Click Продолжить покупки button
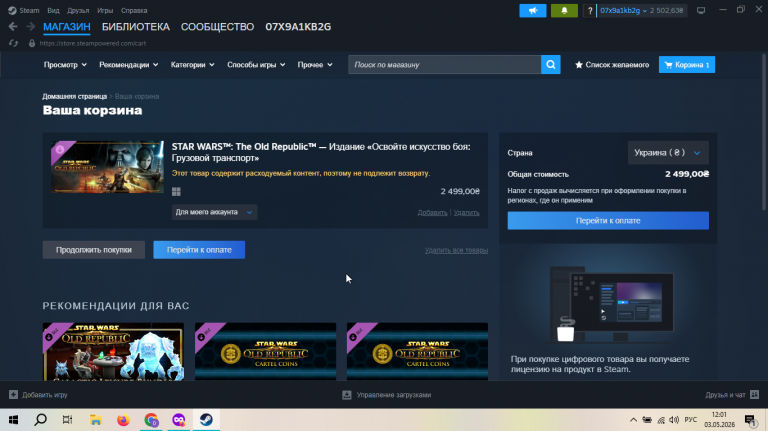Screen dimensions: 768x431 click(x=94, y=250)
